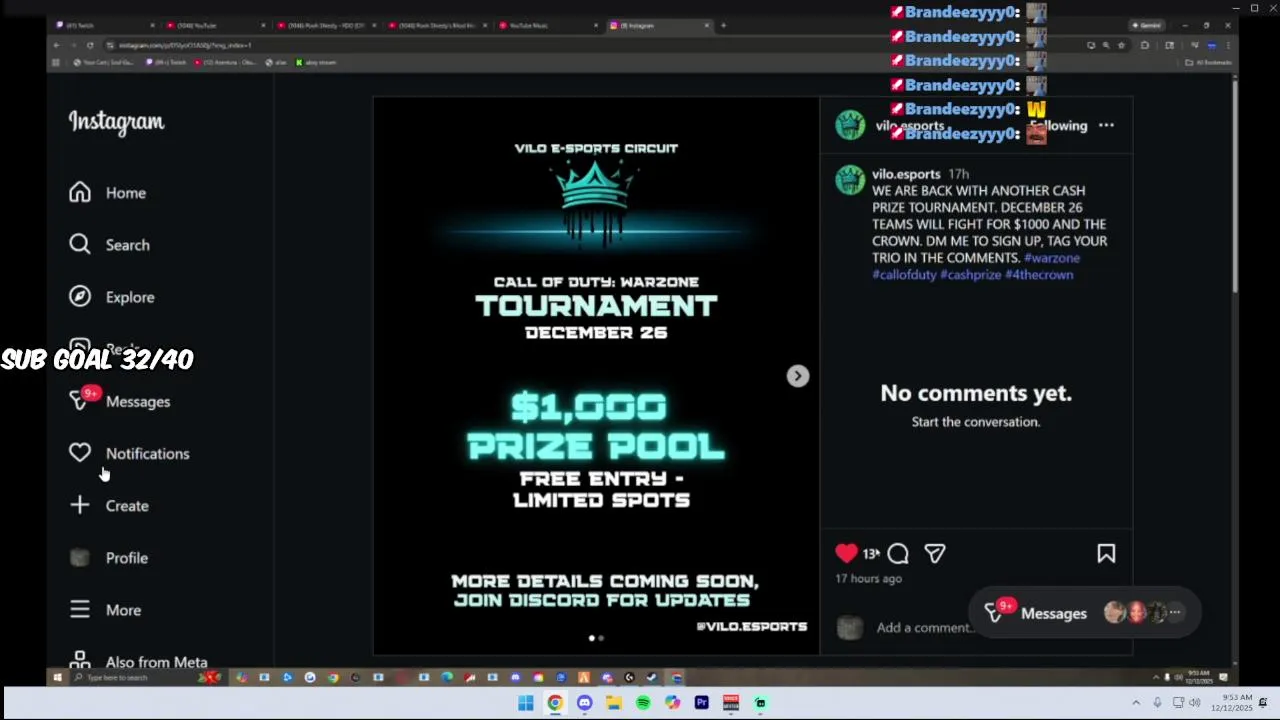Open Also from Meta option

[138, 662]
